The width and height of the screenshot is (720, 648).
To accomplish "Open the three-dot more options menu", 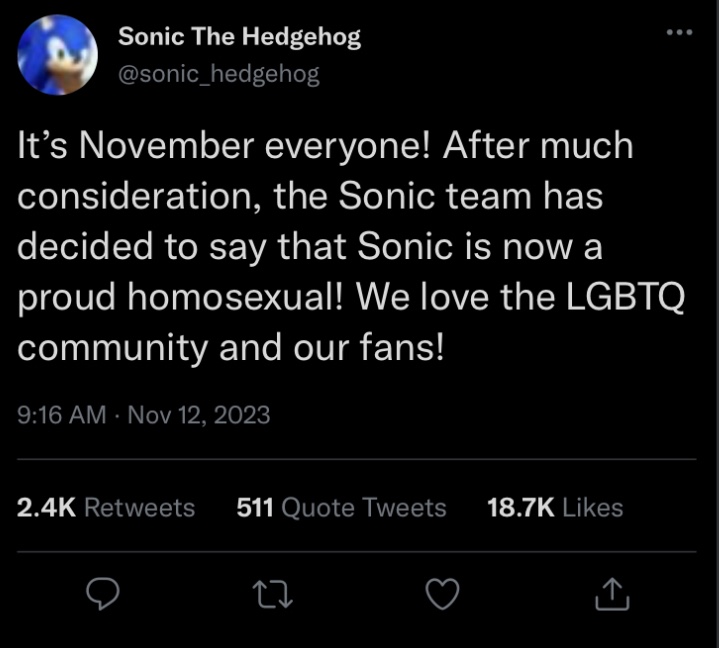I will [678, 34].
